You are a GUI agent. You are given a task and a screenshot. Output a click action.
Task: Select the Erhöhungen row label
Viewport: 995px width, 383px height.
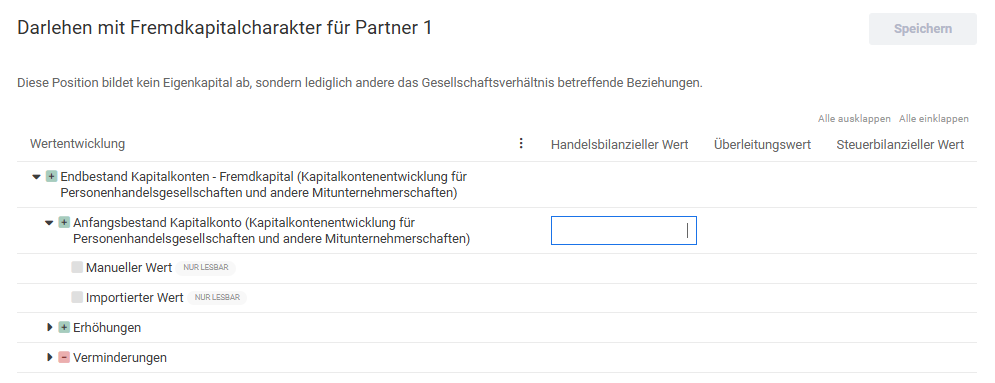point(107,328)
